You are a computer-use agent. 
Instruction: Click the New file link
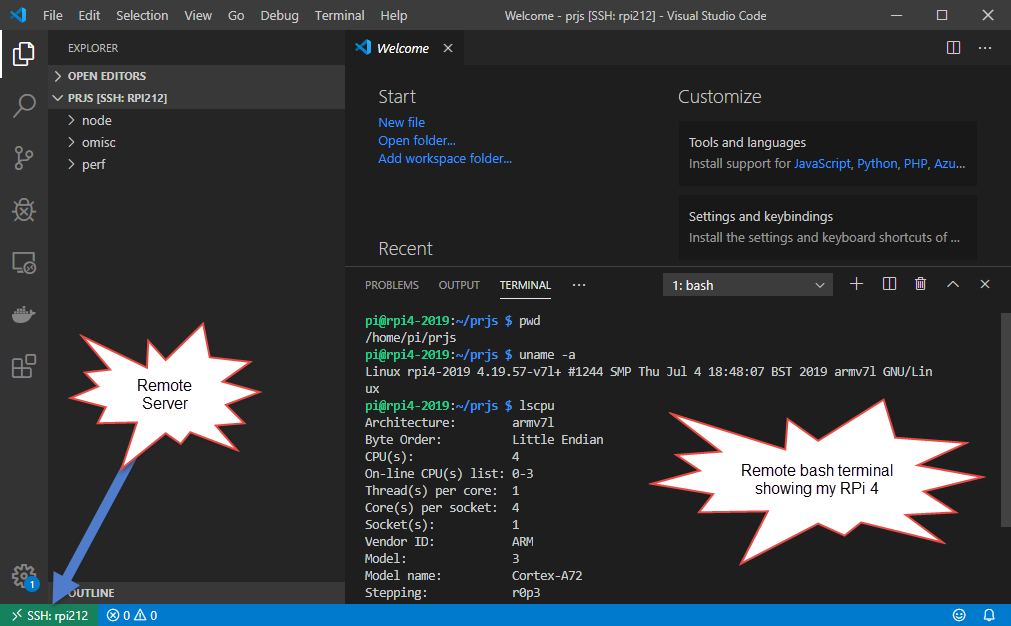pos(402,122)
